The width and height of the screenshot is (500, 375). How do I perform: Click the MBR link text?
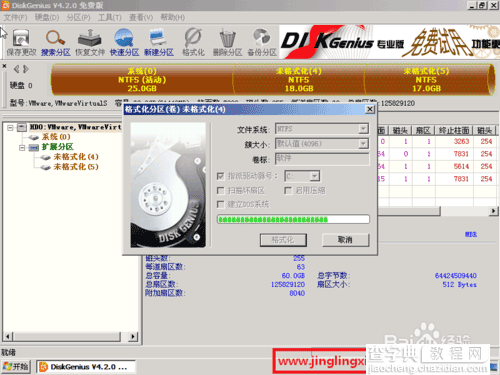471,235
